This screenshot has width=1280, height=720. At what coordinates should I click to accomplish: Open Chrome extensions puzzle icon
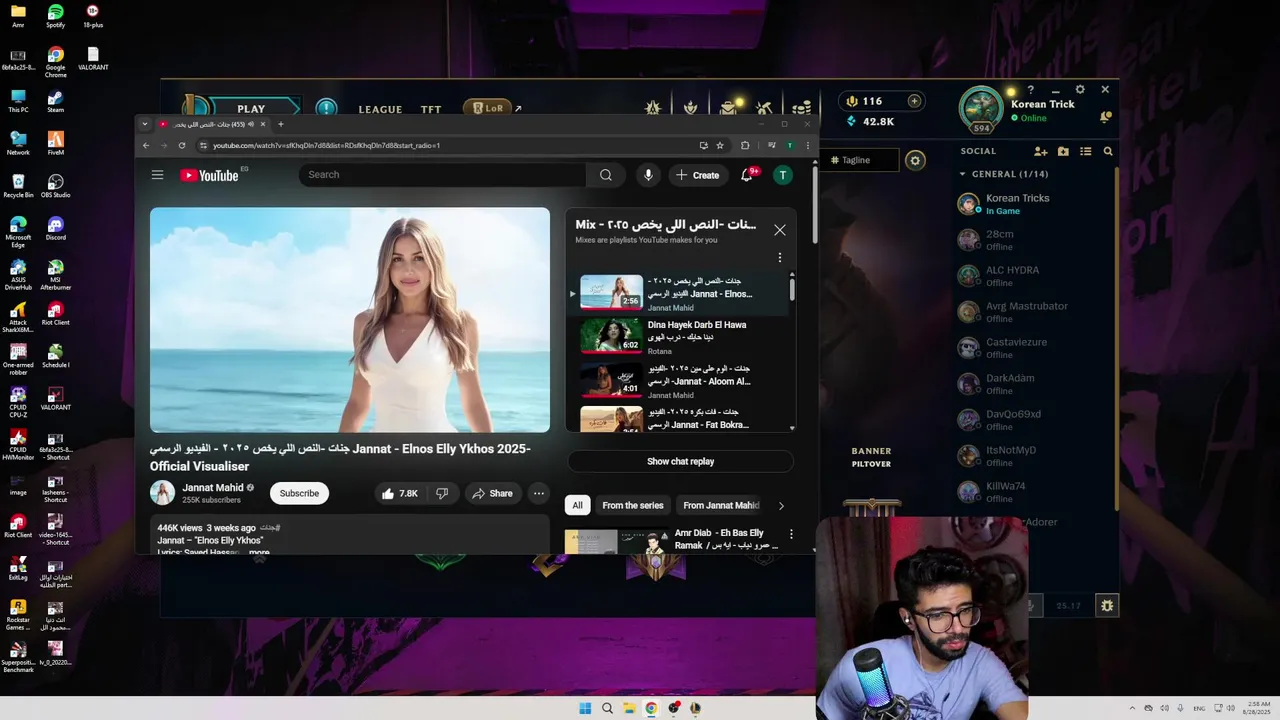[745, 145]
